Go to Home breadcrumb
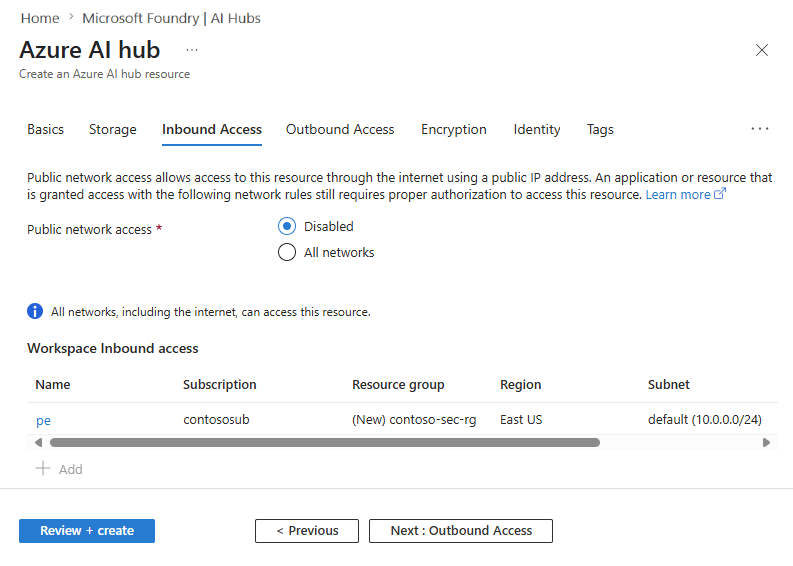The image size is (793, 566). 40,18
